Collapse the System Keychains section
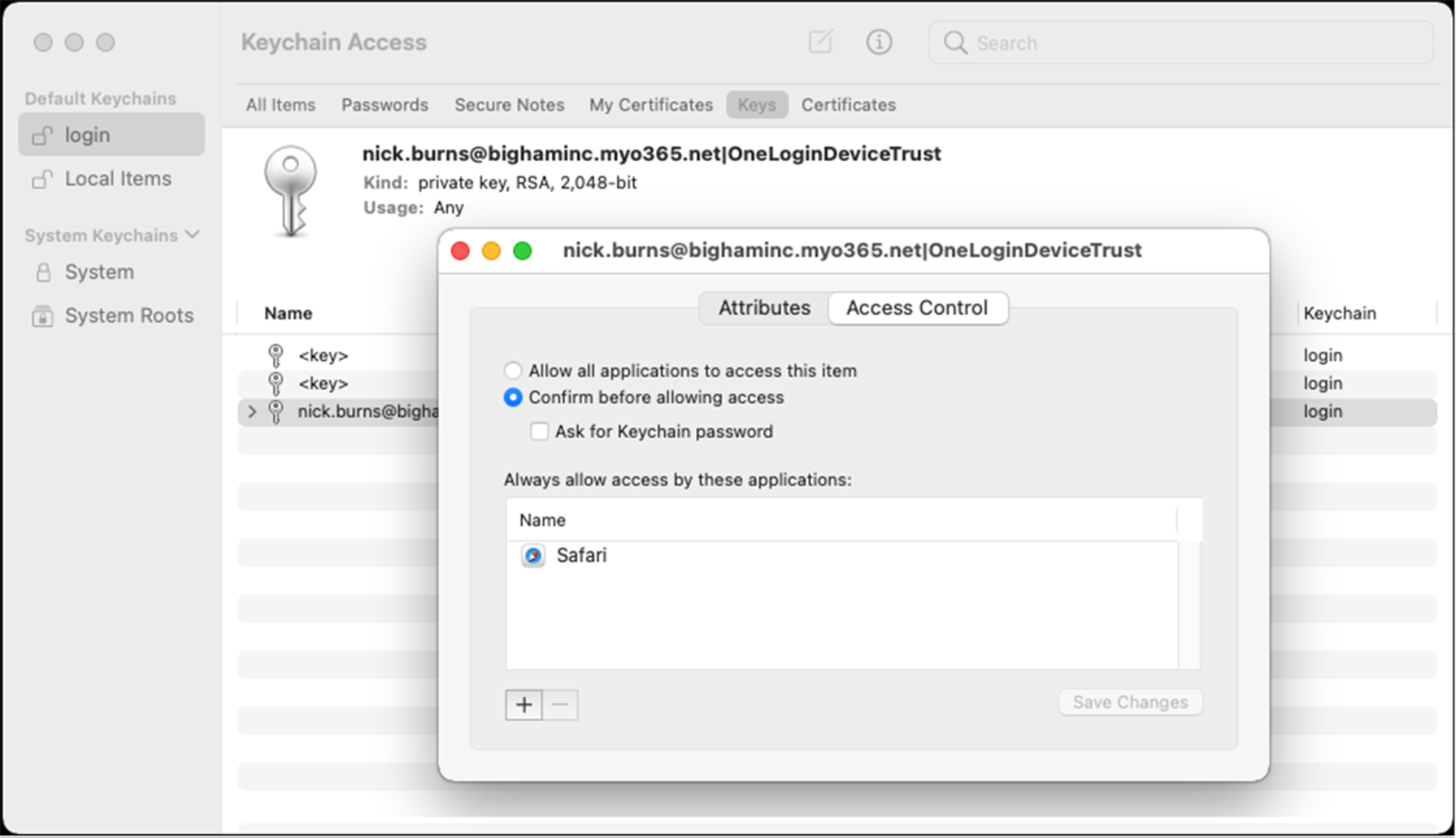 pyautogui.click(x=192, y=234)
